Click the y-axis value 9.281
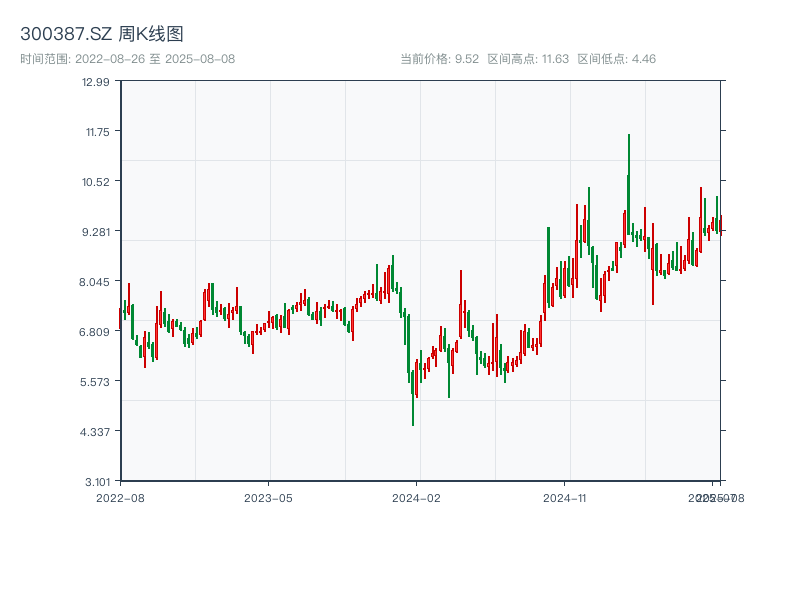 click(x=96, y=232)
